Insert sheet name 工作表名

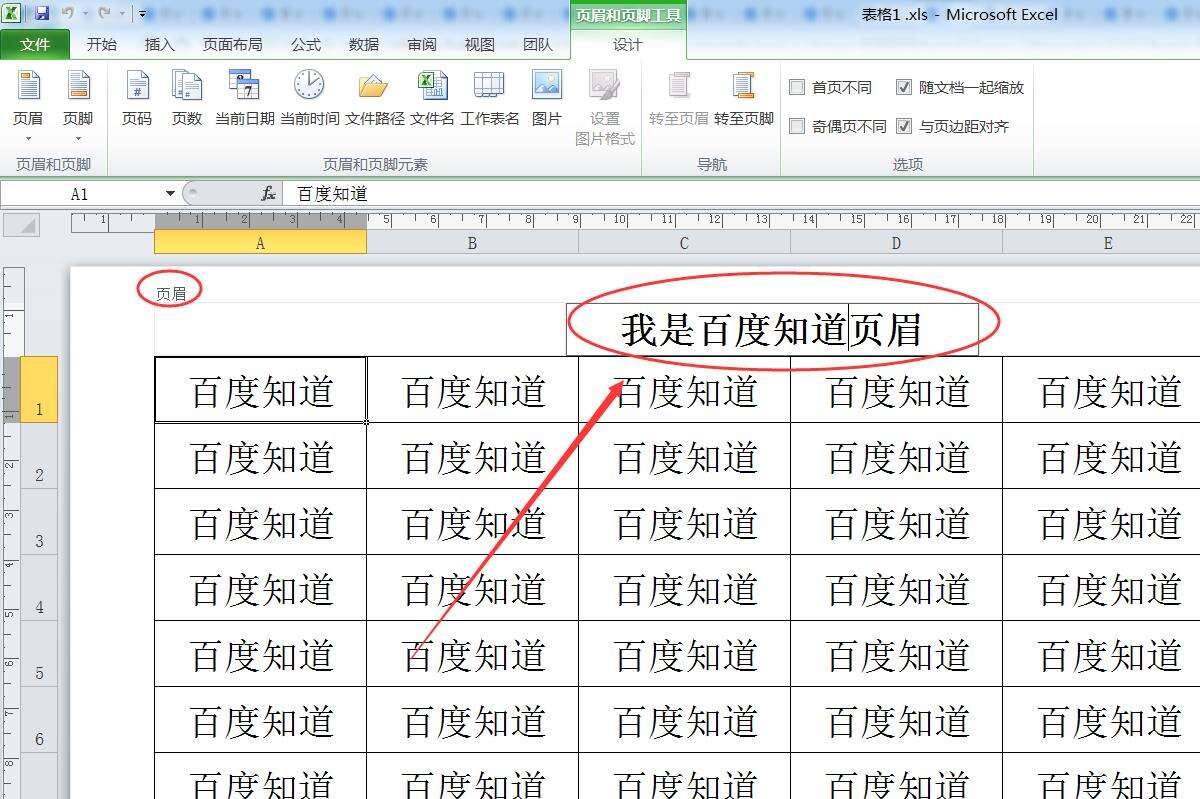[489, 98]
